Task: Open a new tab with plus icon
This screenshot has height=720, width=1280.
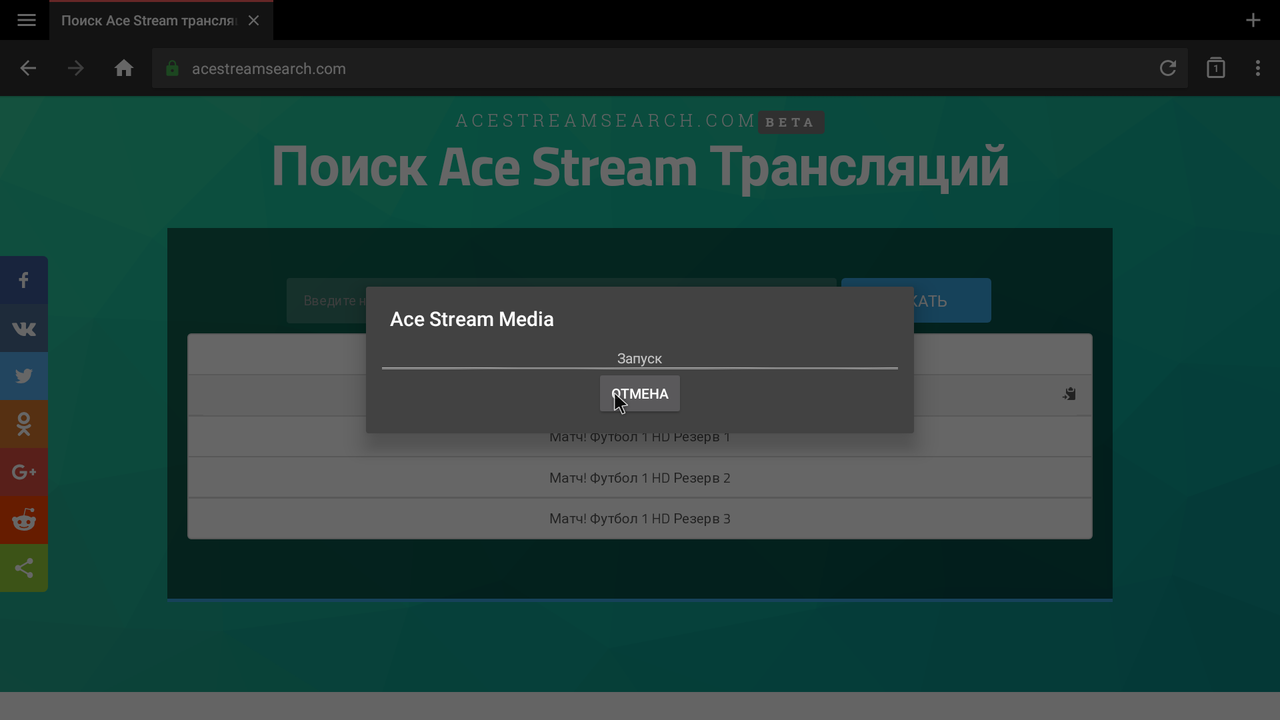Action: [x=1253, y=20]
